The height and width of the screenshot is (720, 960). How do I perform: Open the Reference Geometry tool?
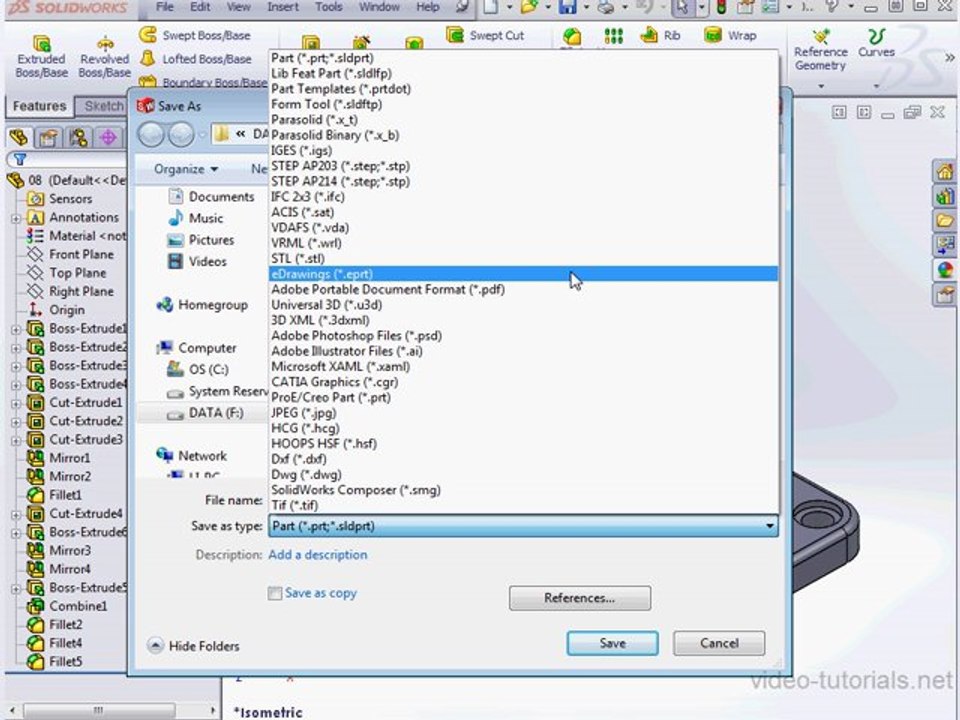pyautogui.click(x=820, y=51)
